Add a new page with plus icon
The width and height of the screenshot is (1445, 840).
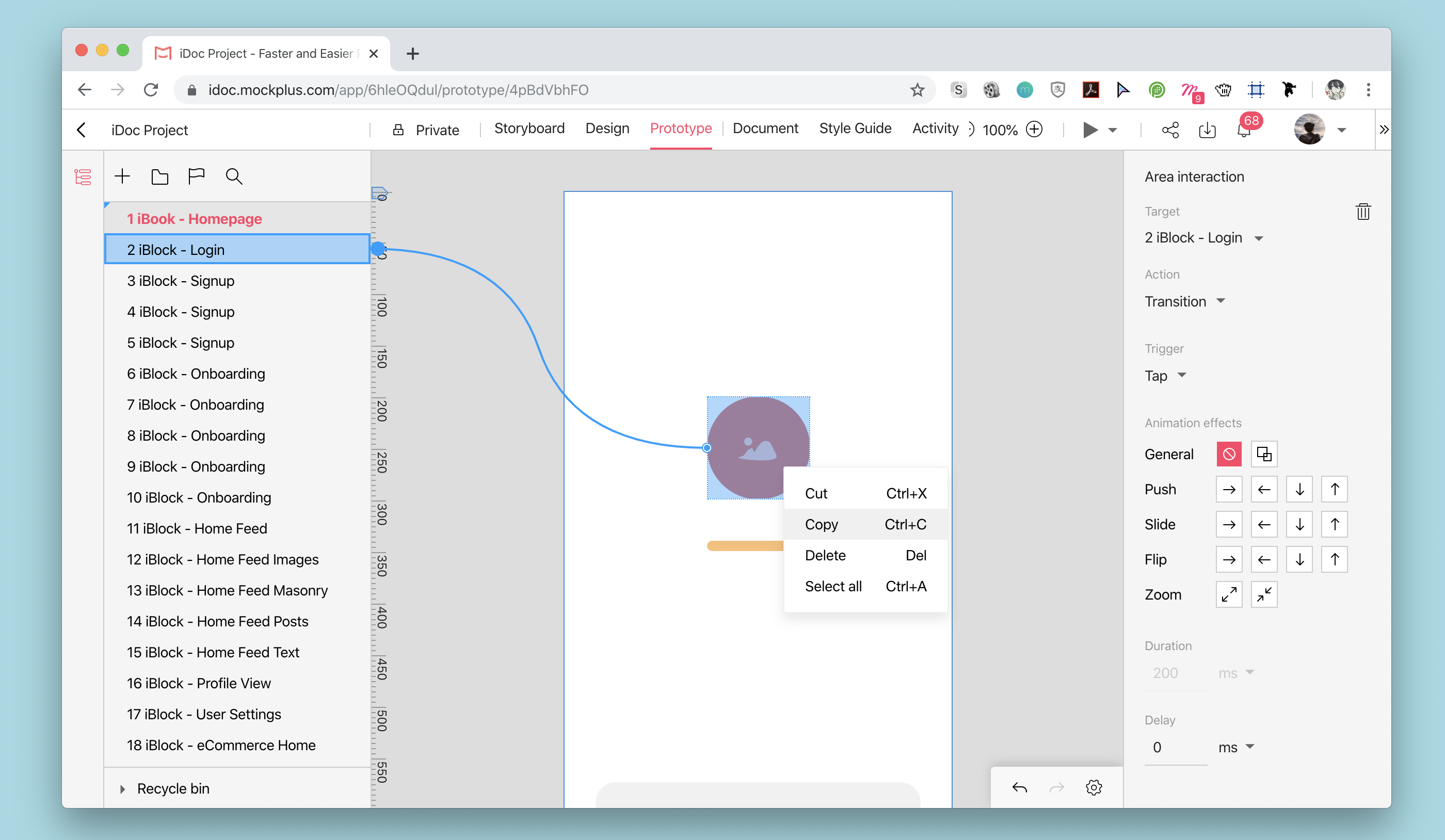[x=122, y=176]
